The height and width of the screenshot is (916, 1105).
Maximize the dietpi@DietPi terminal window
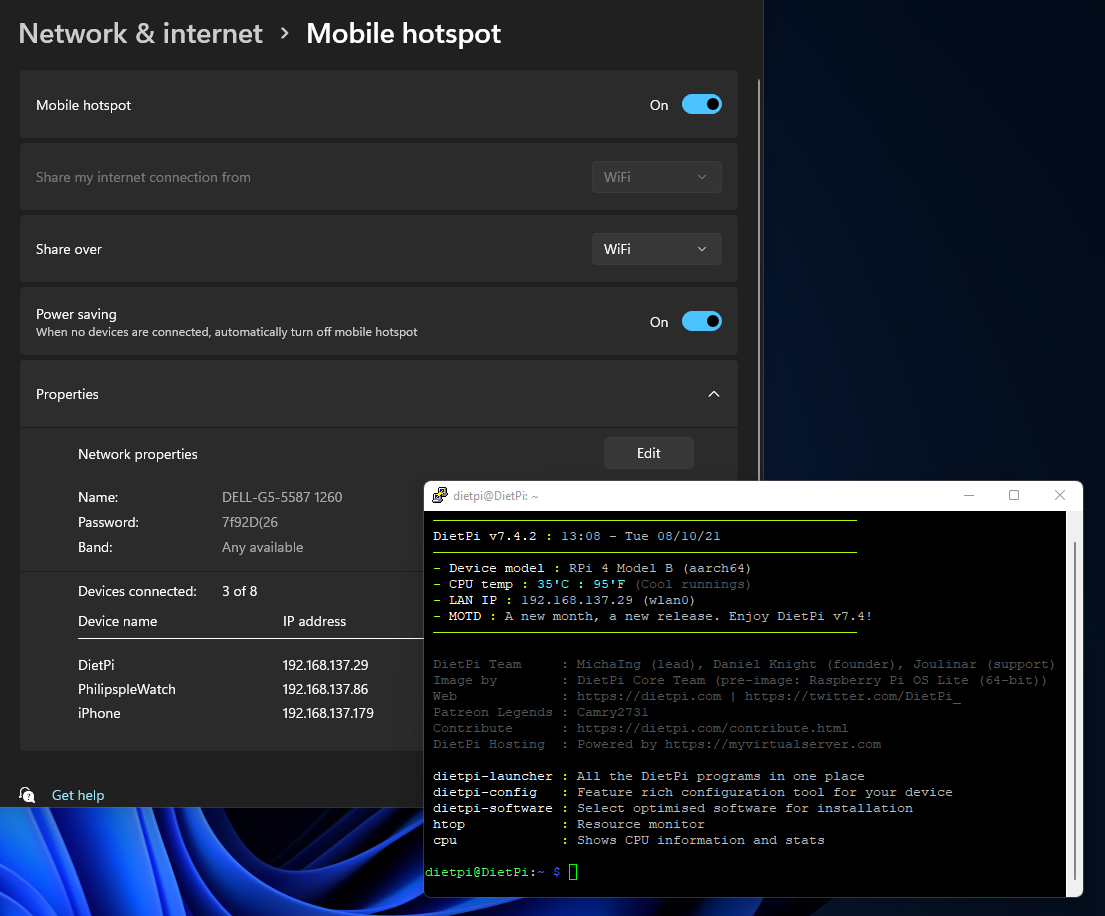click(1013, 495)
